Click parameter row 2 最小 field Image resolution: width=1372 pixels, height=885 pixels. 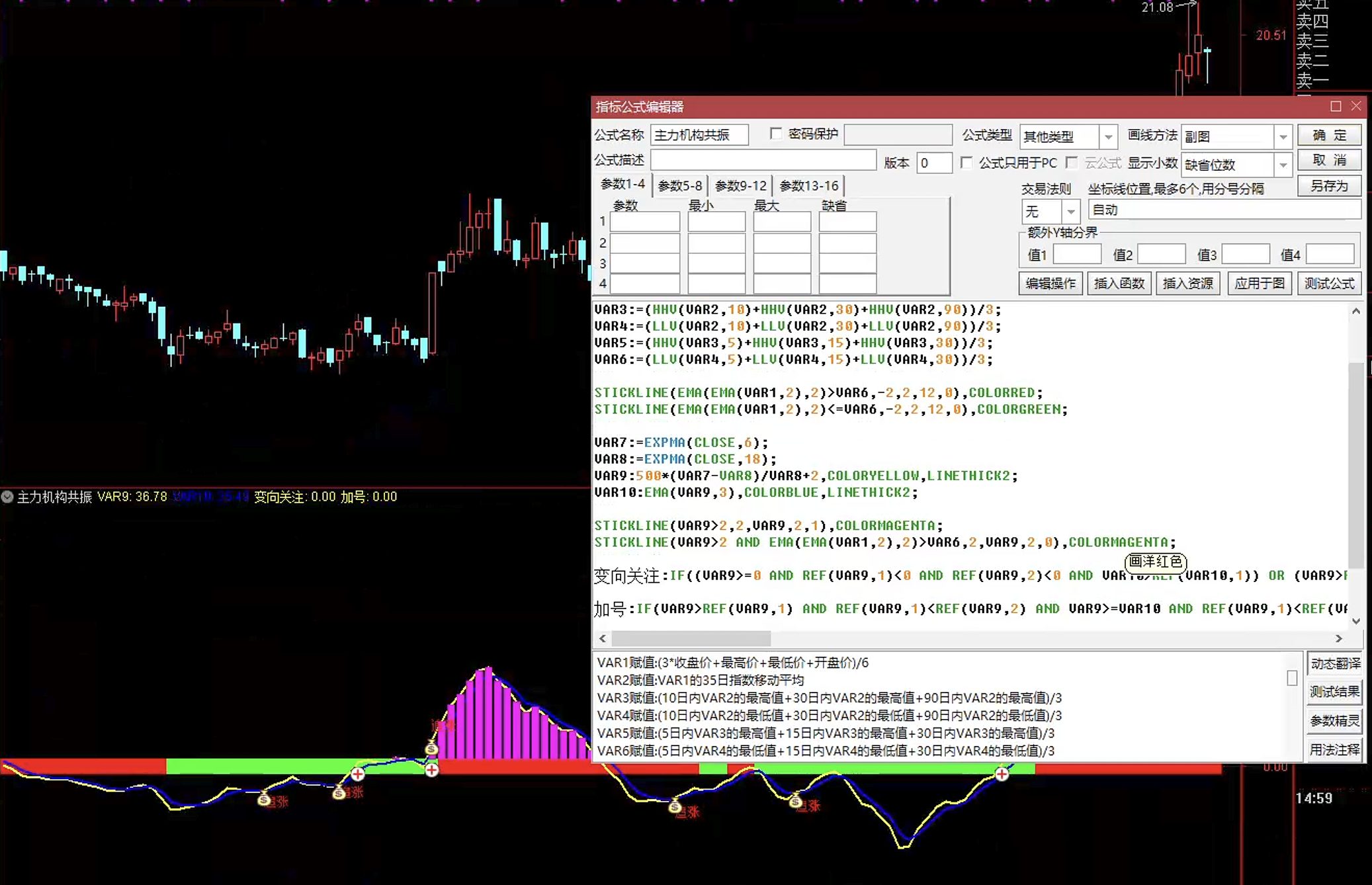click(716, 243)
